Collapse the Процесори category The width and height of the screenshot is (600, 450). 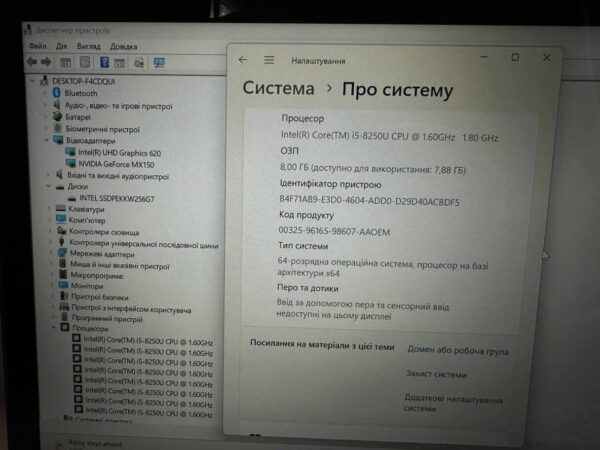pyautogui.click(x=54, y=328)
